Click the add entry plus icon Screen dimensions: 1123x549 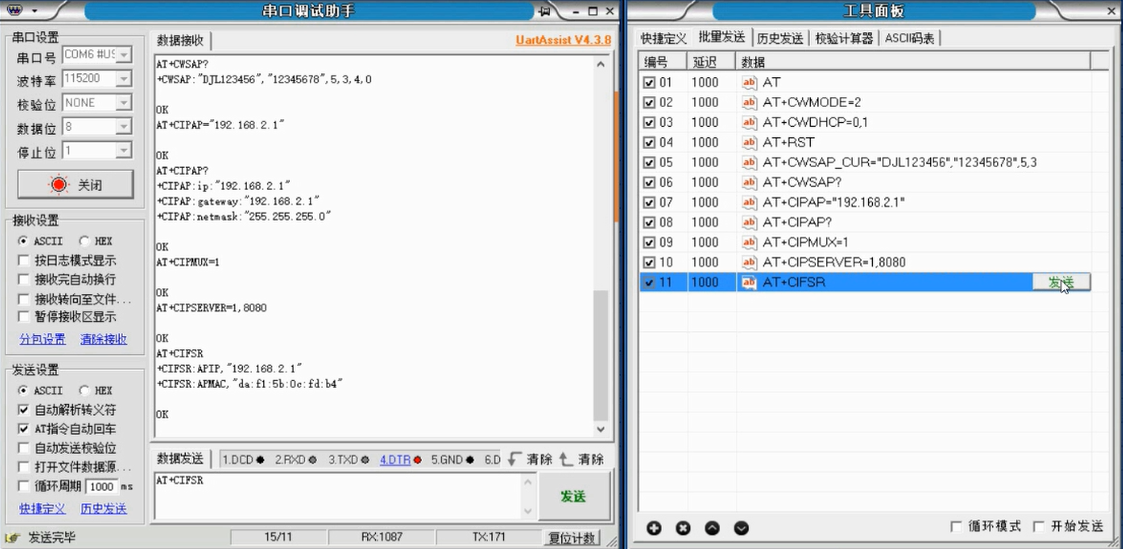[653, 528]
